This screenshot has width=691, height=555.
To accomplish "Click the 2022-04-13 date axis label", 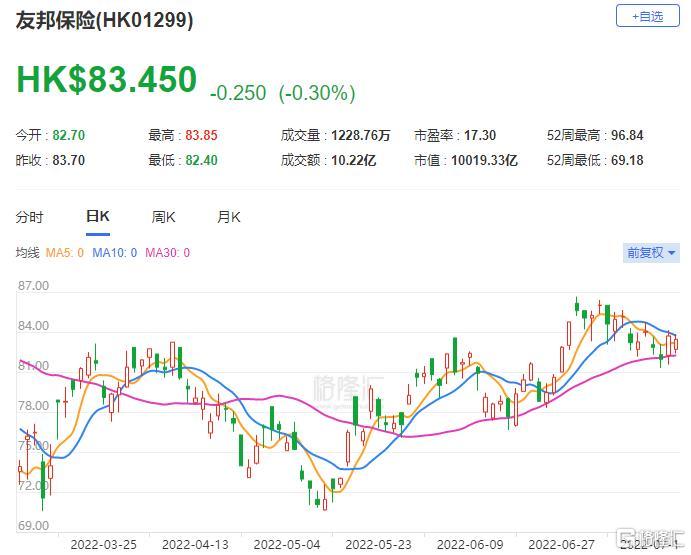I will [x=195, y=545].
